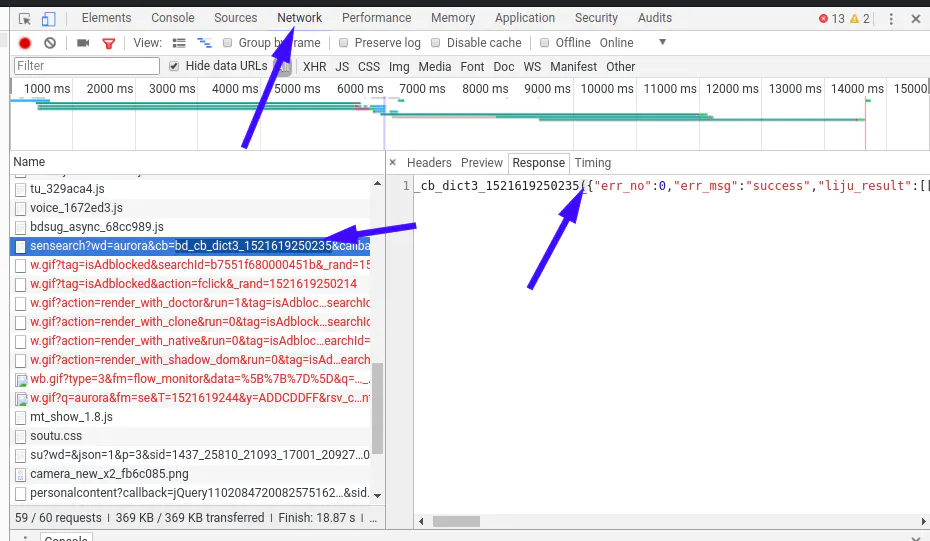Click into the Filter text field
The height and width of the screenshot is (541, 930).
(87, 66)
